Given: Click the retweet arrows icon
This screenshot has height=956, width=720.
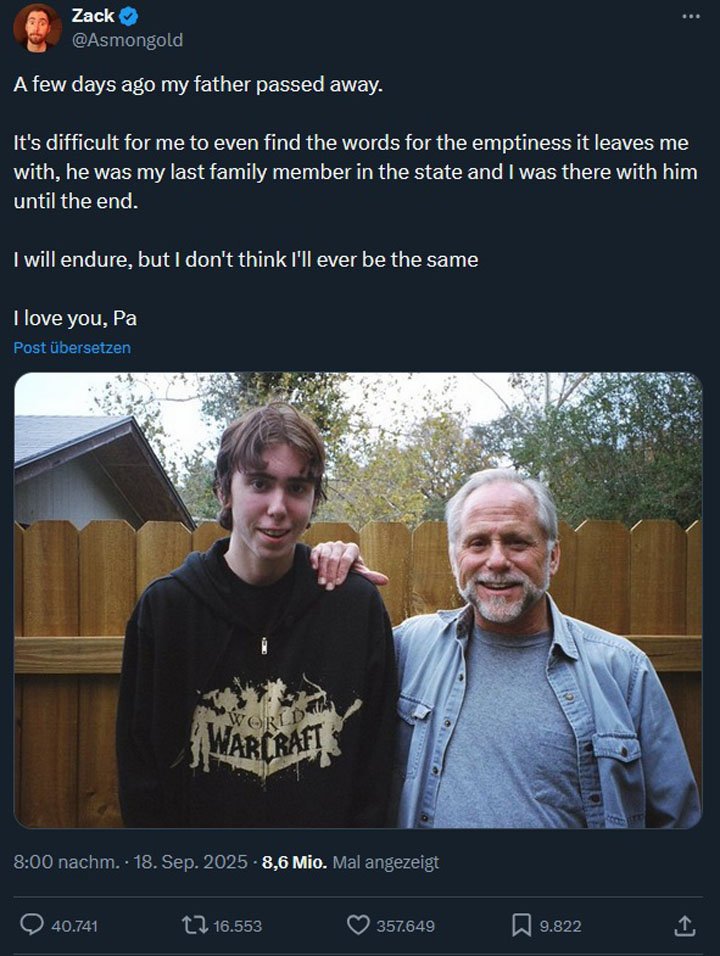Looking at the screenshot, I should click(193, 925).
